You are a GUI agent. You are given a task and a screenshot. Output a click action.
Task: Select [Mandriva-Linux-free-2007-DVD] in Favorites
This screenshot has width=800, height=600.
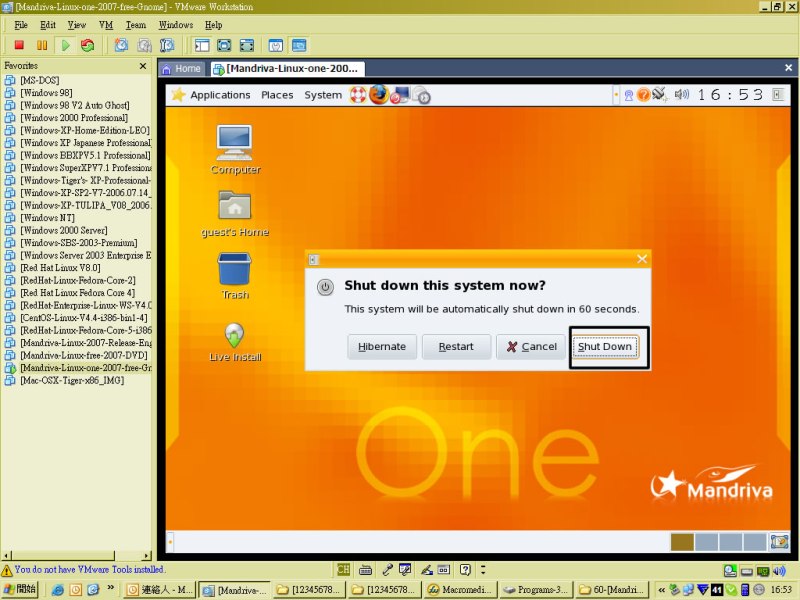84,356
